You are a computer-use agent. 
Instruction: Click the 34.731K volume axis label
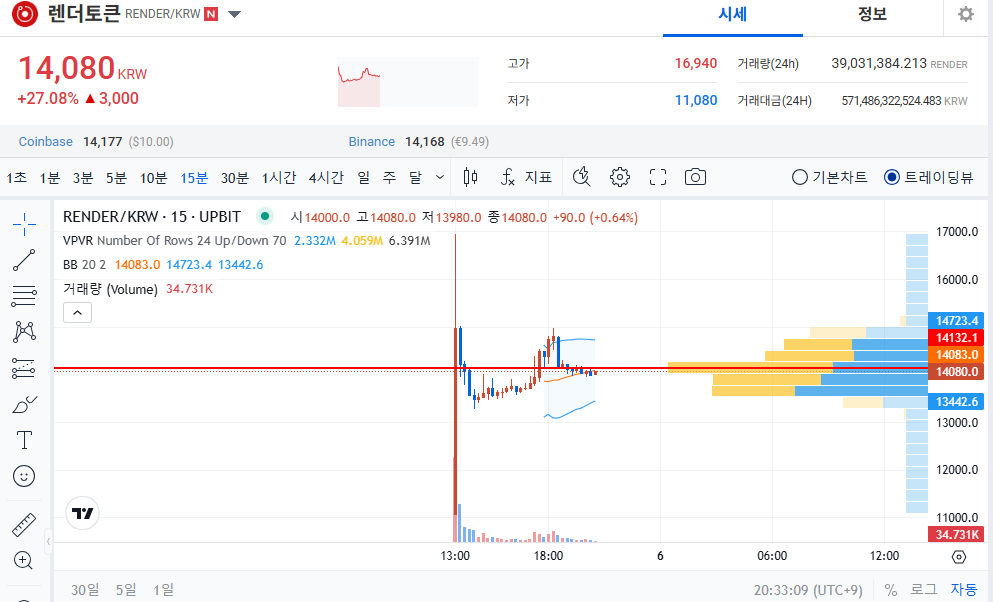pos(956,534)
